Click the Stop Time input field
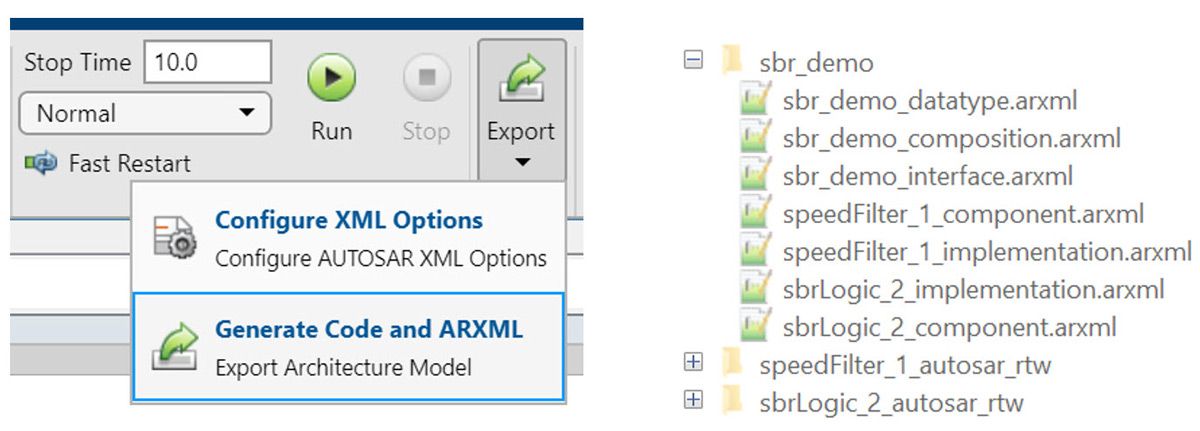 208,62
